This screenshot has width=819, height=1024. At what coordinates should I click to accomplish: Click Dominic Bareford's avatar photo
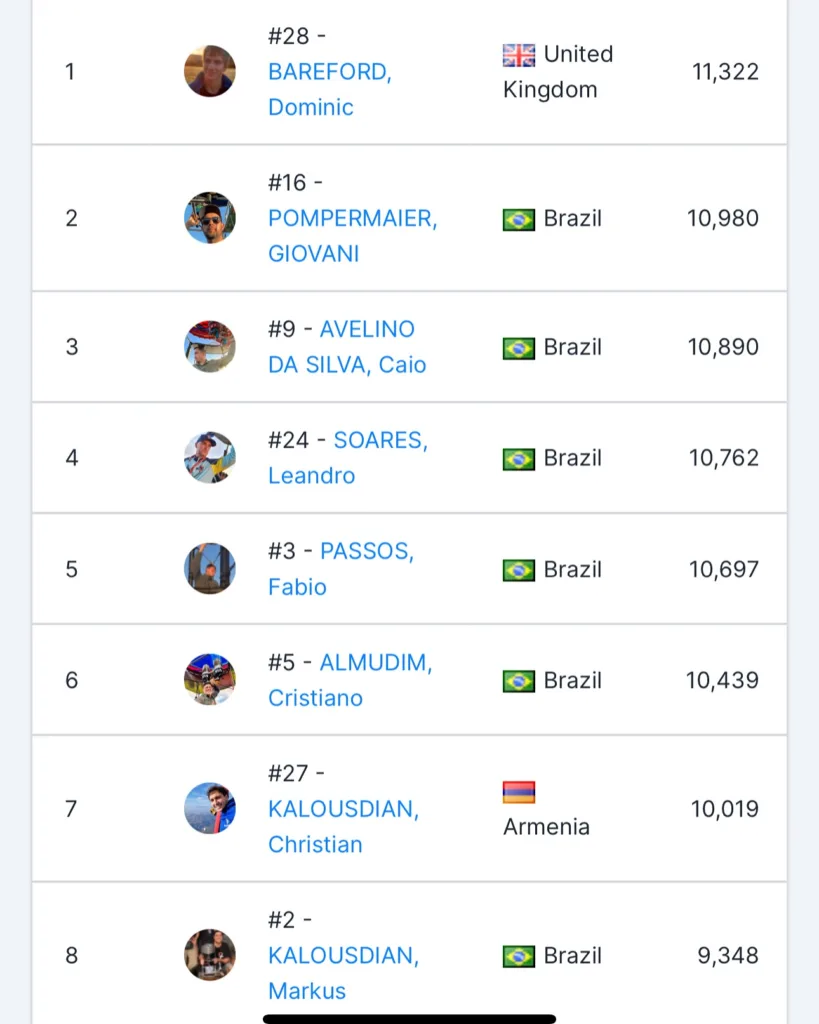[210, 71]
